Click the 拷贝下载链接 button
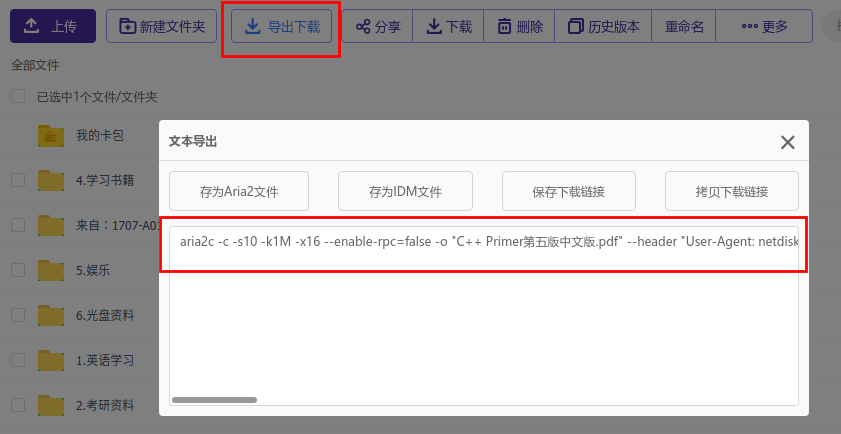 pyautogui.click(x=732, y=191)
